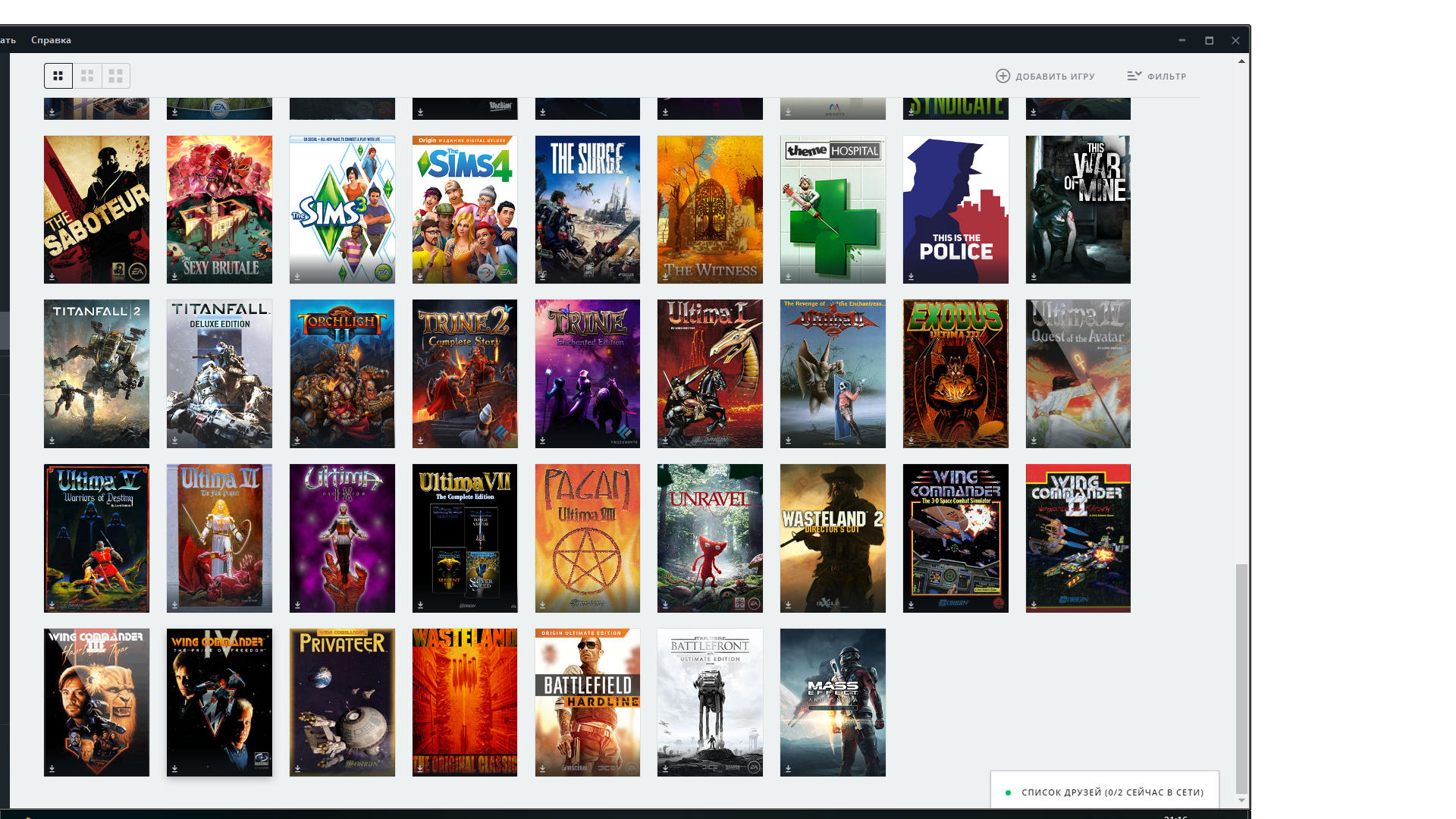The width and height of the screenshot is (1456, 819).
Task: Click download icon on Ultima VII tile
Action: tap(420, 605)
